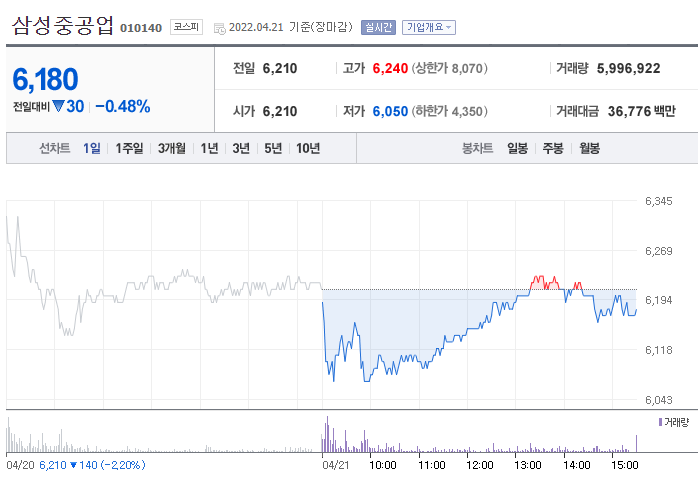Click the 6,269 price axis label
The width and height of the screenshot is (698, 483).
659,251
